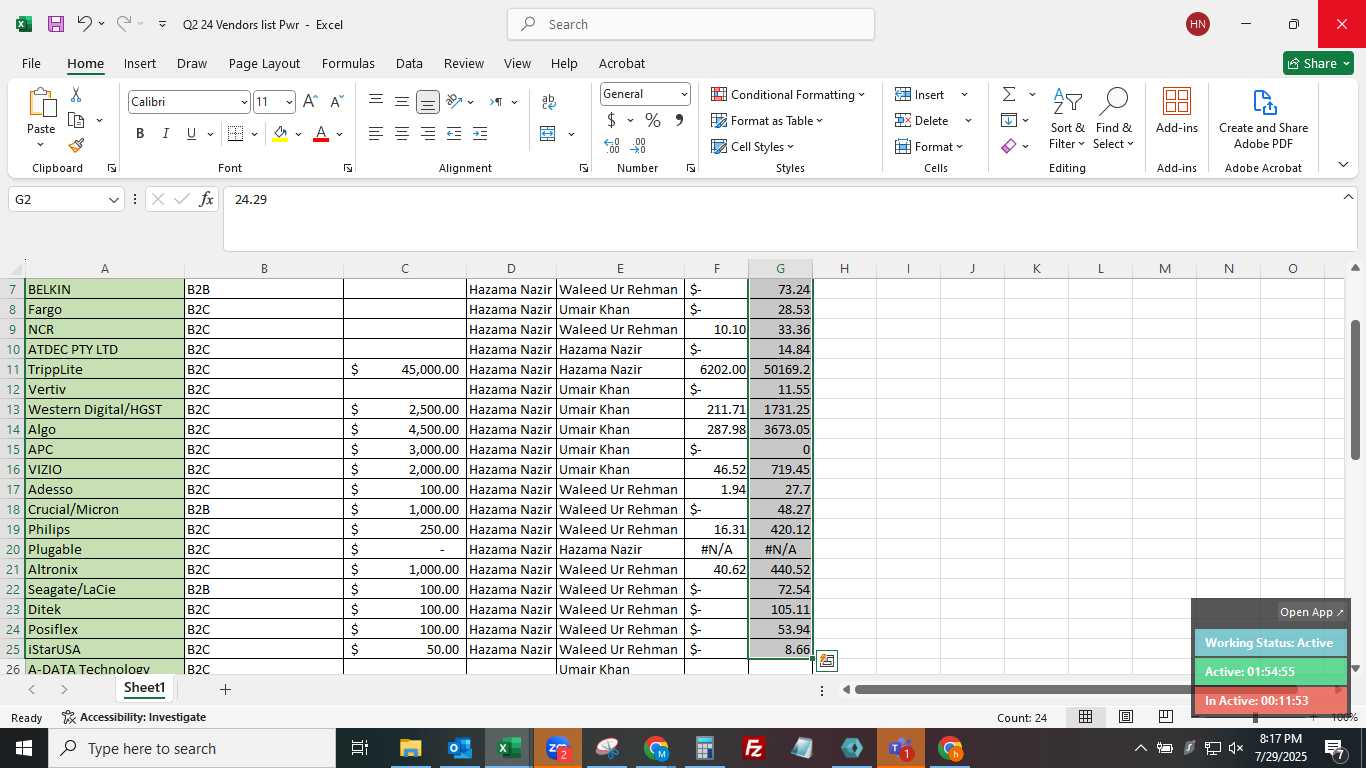Click the Clear eraser icon
The height and width of the screenshot is (768, 1366).
pos(1009,146)
